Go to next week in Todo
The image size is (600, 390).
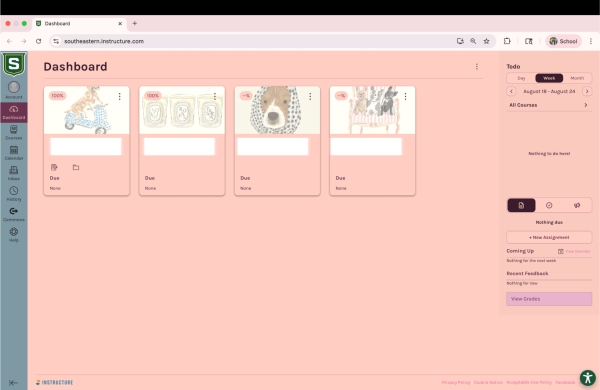pyautogui.click(x=587, y=91)
